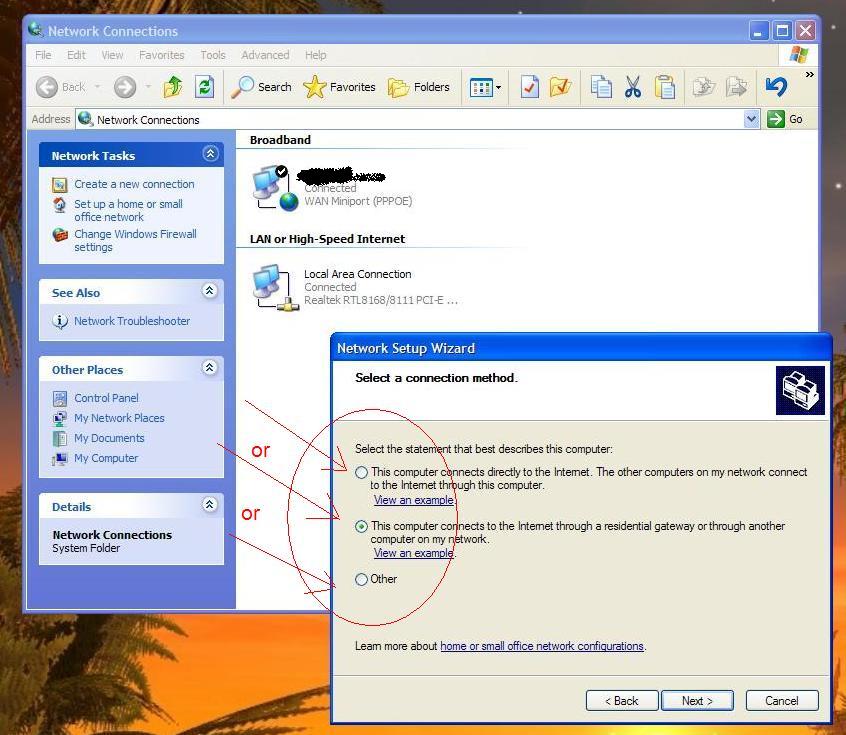
Task: Select the Local Area Connection icon
Action: 273,287
